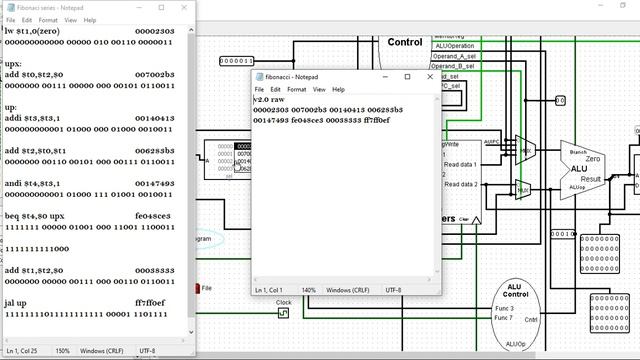Open Help menu in fibonacci Notepad window
This screenshot has width=640, height=360.
tap(338, 89)
